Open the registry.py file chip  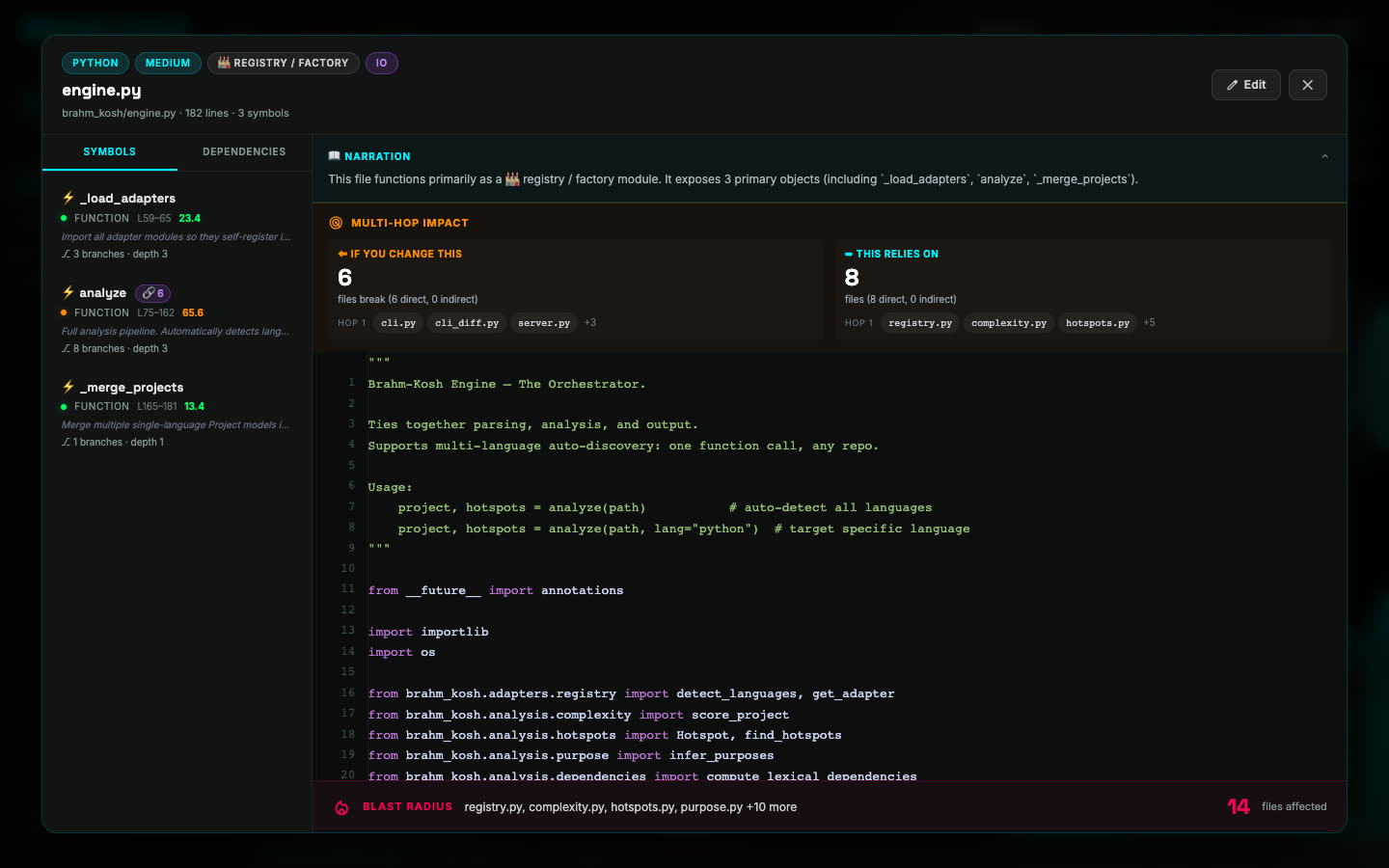tap(920, 323)
